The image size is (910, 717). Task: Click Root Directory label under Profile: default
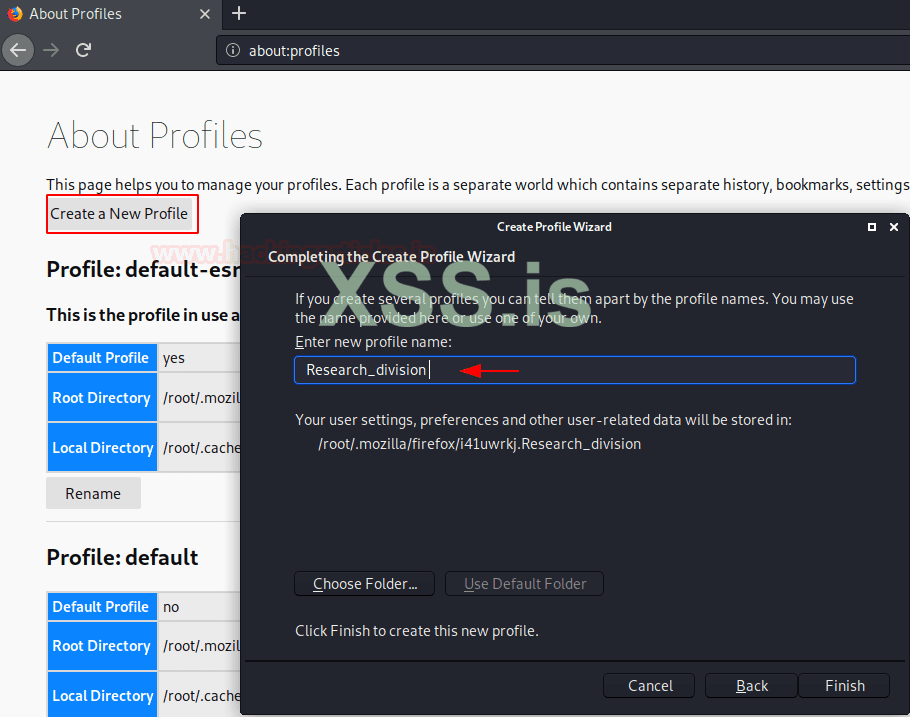pyautogui.click(x=102, y=646)
